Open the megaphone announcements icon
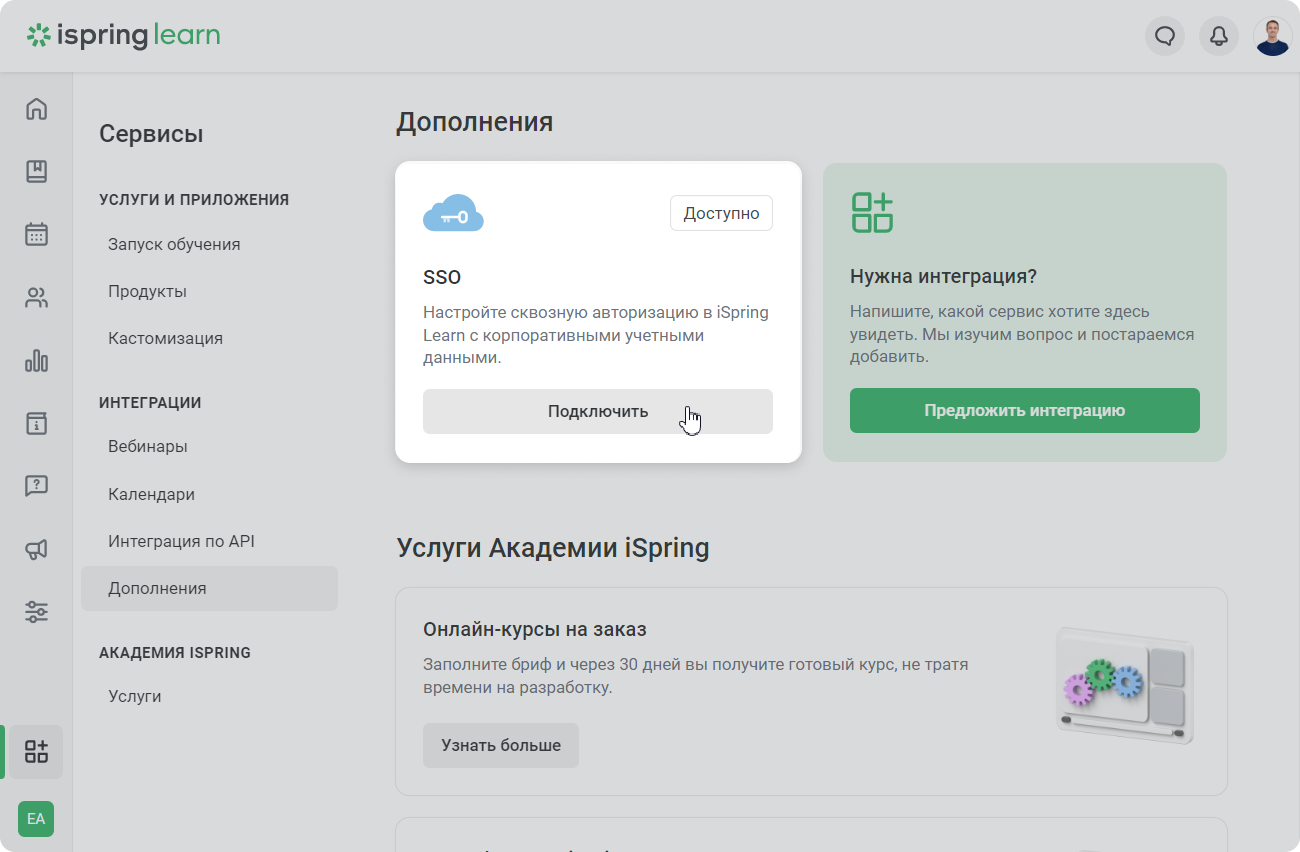This screenshot has width=1300, height=852. [37, 549]
